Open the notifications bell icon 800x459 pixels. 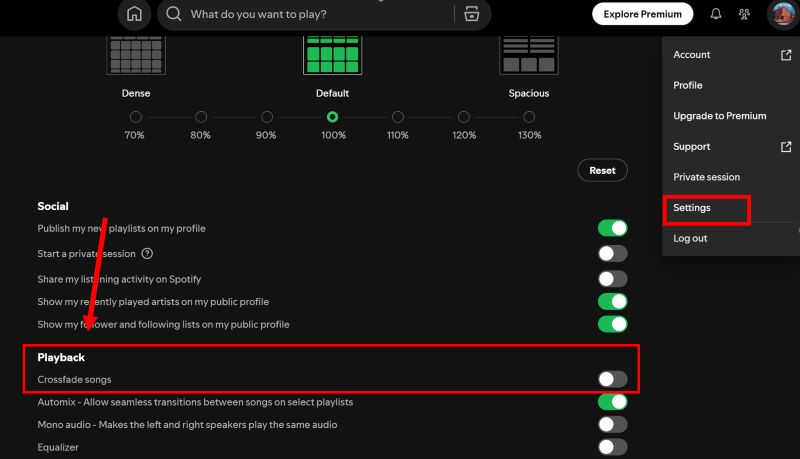[716, 15]
